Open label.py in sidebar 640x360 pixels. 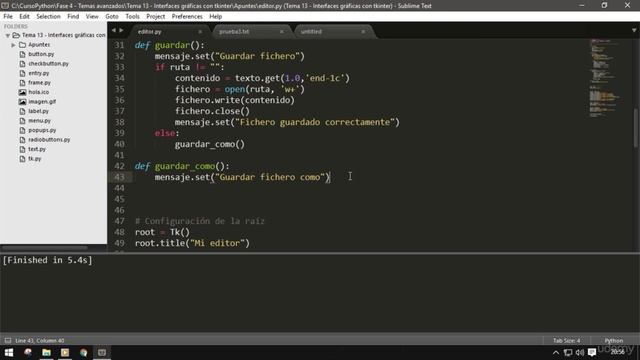(x=38, y=111)
